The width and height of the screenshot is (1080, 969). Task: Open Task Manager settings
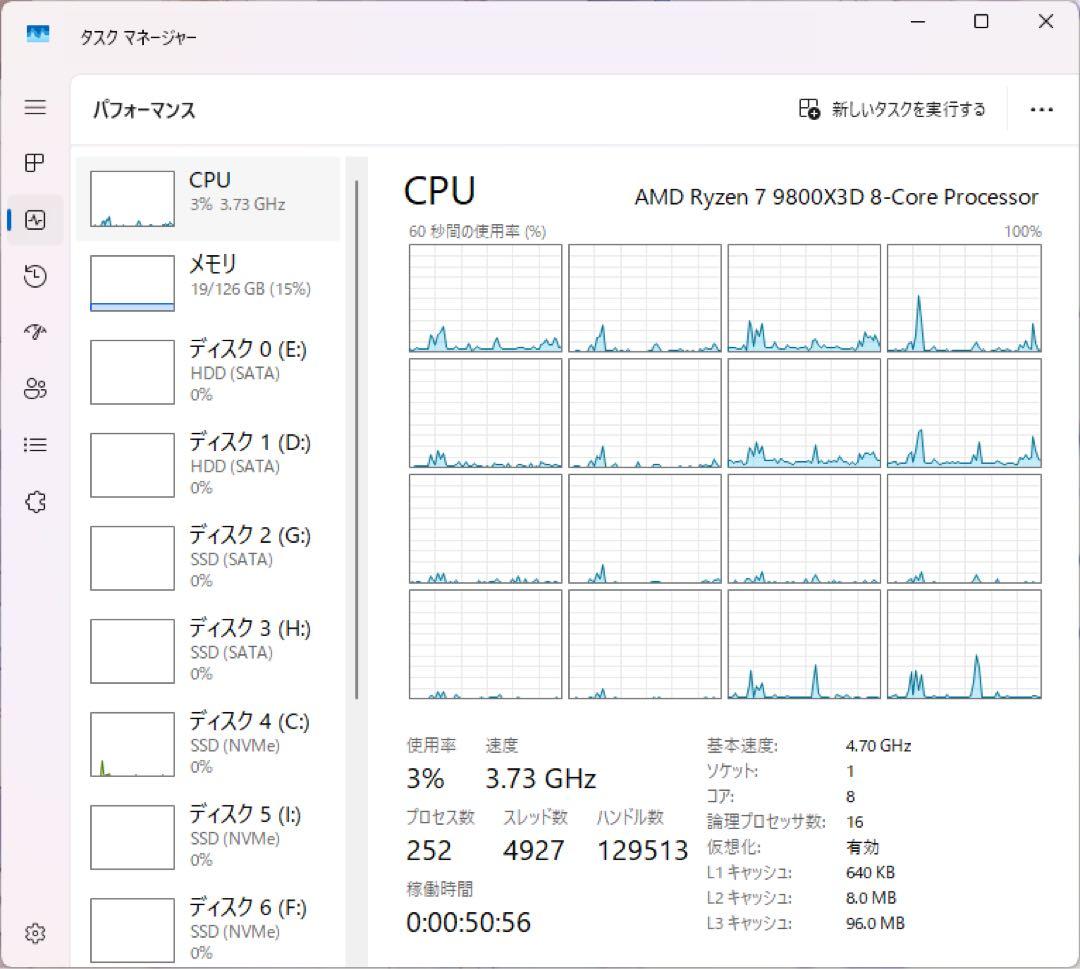click(x=35, y=933)
